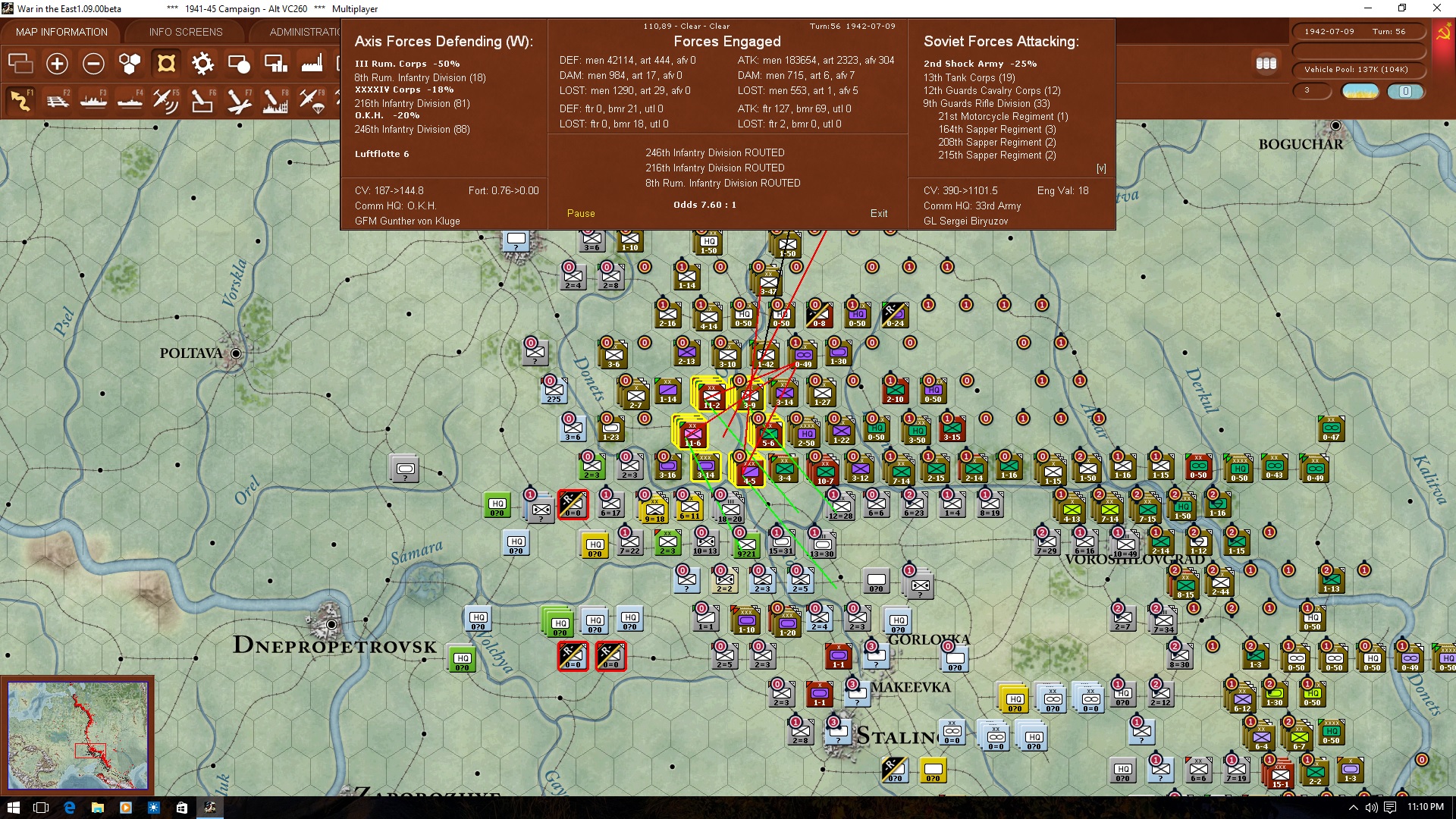Viewport: 1456px width, 819px height.
Task: Select the 225 blue unit counter
Action: 554,391
